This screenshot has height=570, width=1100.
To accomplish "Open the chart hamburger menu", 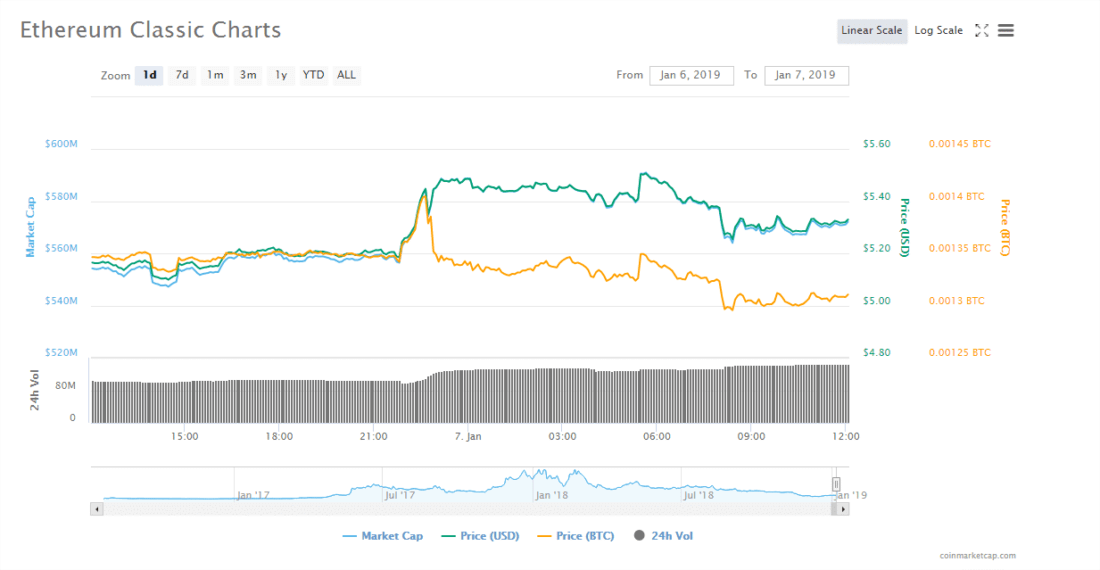I will (x=1006, y=31).
